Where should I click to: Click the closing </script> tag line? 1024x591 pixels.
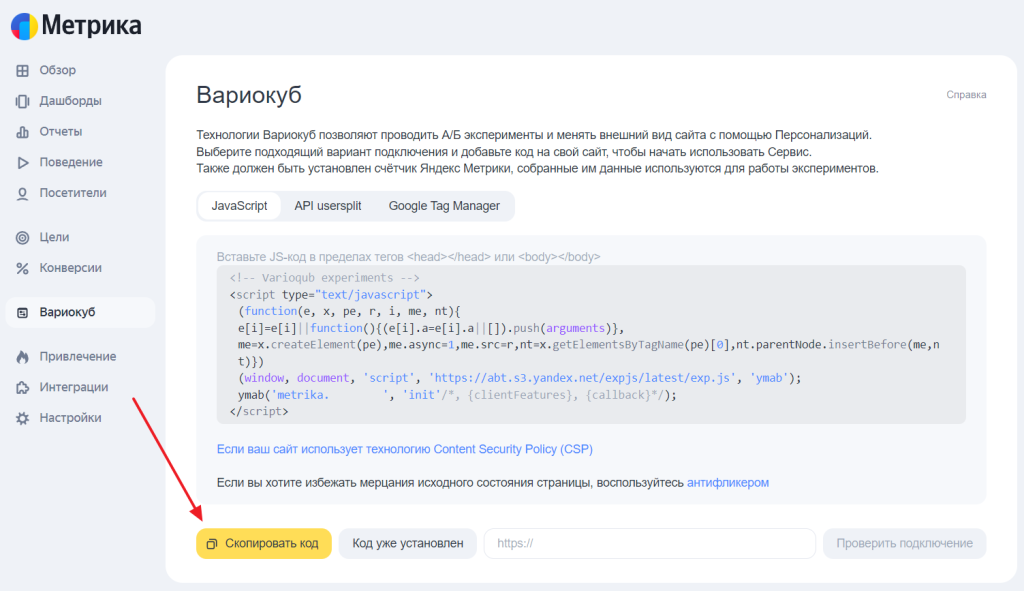pyautogui.click(x=259, y=411)
